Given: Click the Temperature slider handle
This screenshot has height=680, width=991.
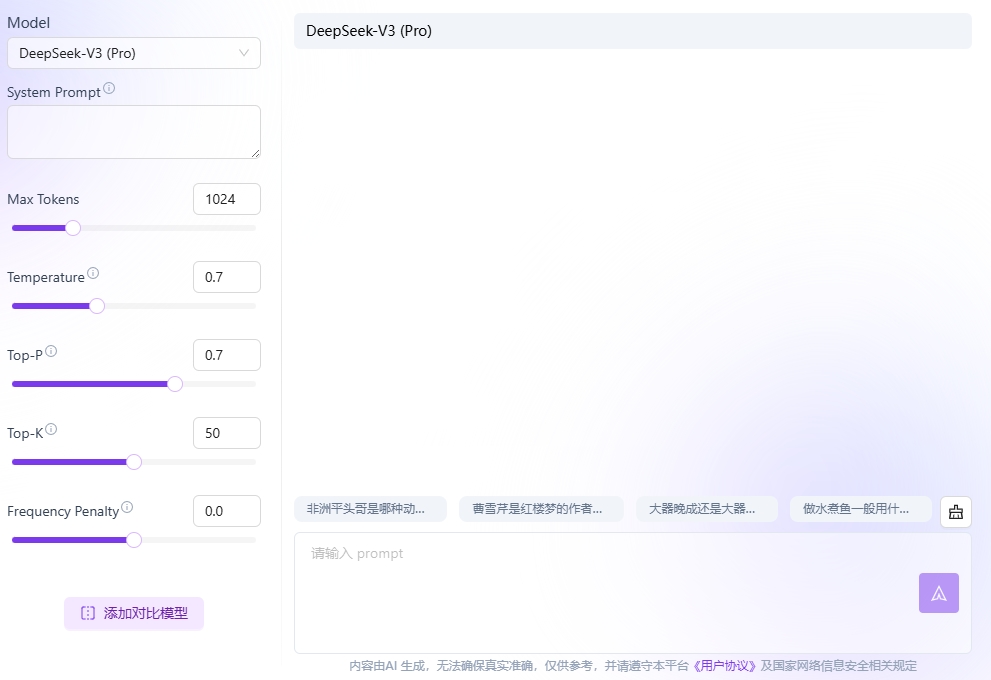Looking at the screenshot, I should 97,306.
